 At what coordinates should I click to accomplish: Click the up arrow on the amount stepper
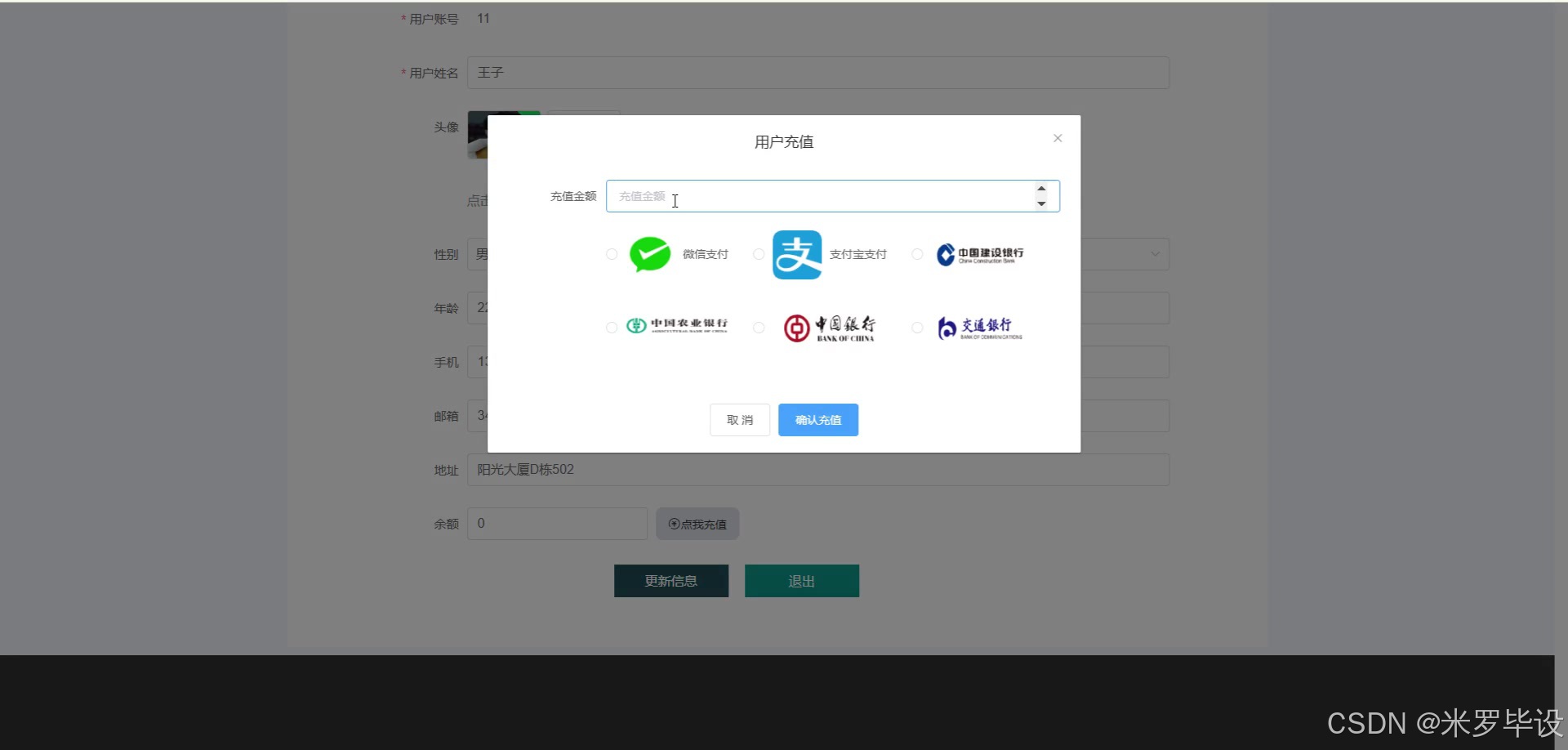(x=1041, y=188)
